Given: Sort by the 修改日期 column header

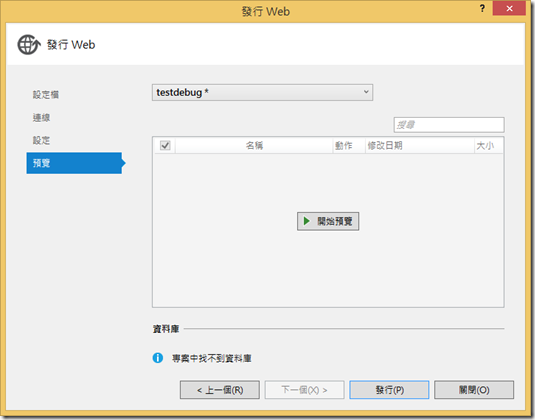Looking at the screenshot, I should 420,146.
